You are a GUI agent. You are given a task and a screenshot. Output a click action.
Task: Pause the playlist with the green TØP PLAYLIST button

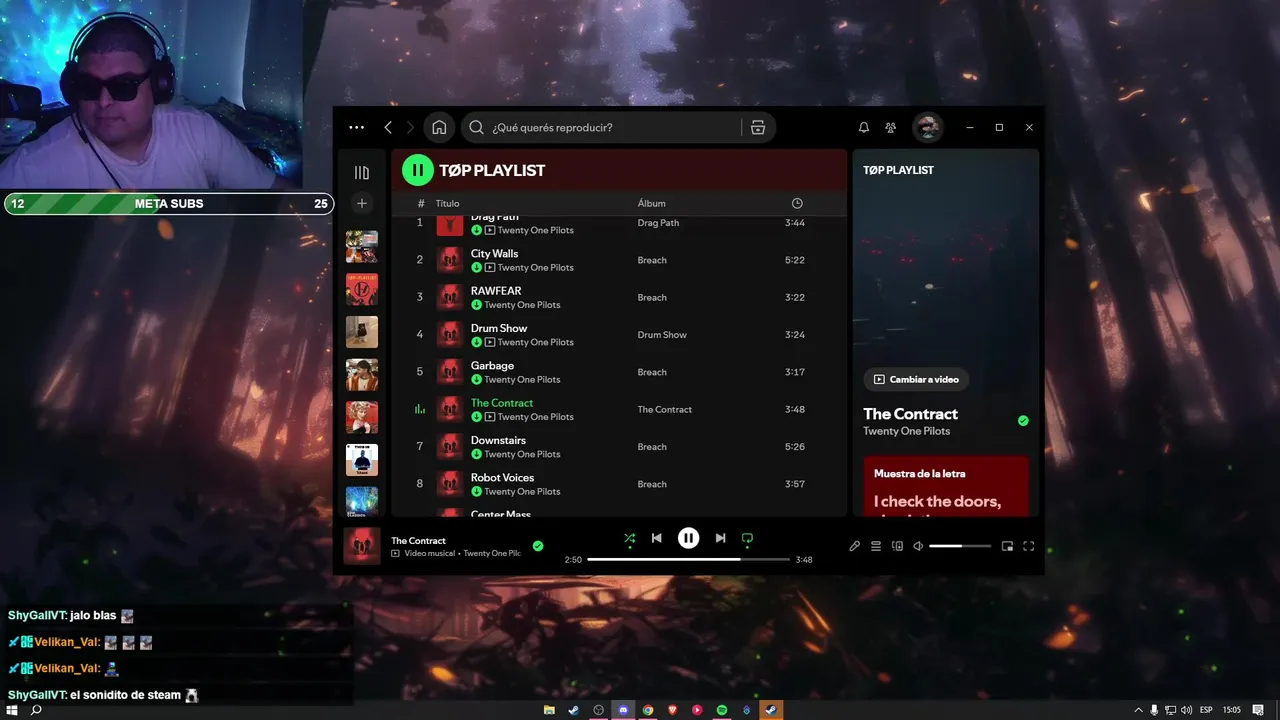click(418, 170)
